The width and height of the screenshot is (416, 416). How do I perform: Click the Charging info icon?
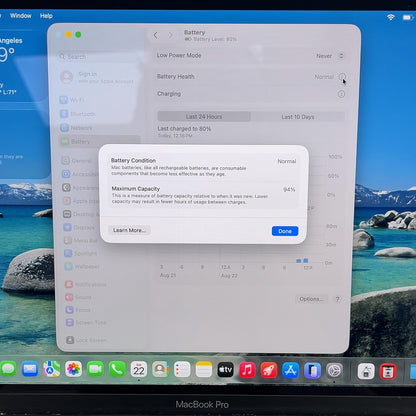pyautogui.click(x=341, y=94)
